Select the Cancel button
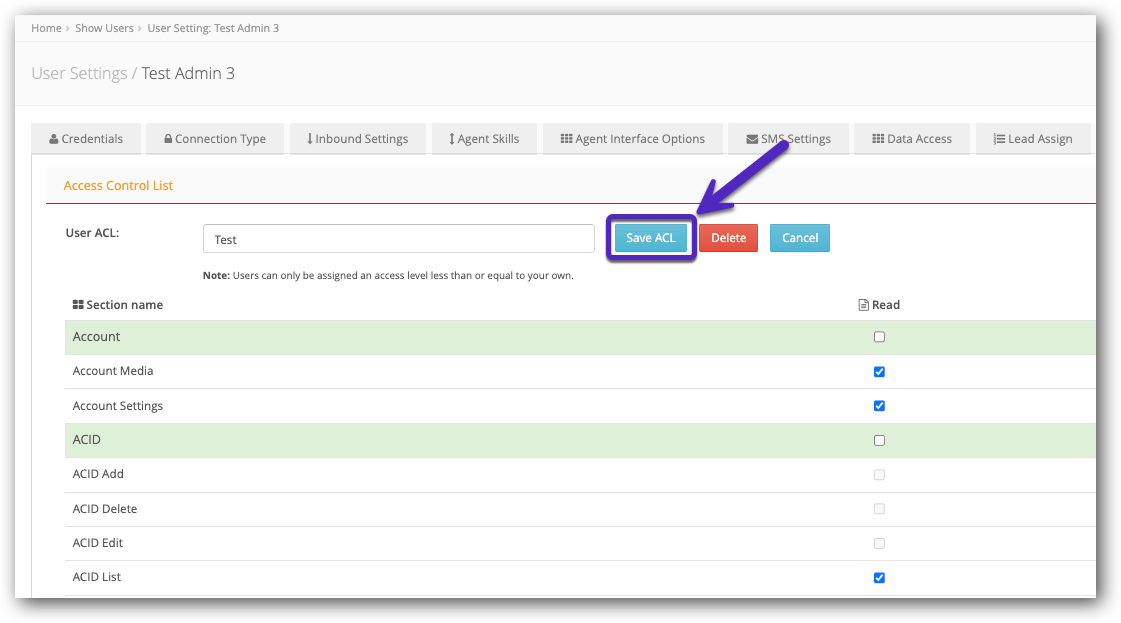This screenshot has width=1121, height=623. click(799, 237)
